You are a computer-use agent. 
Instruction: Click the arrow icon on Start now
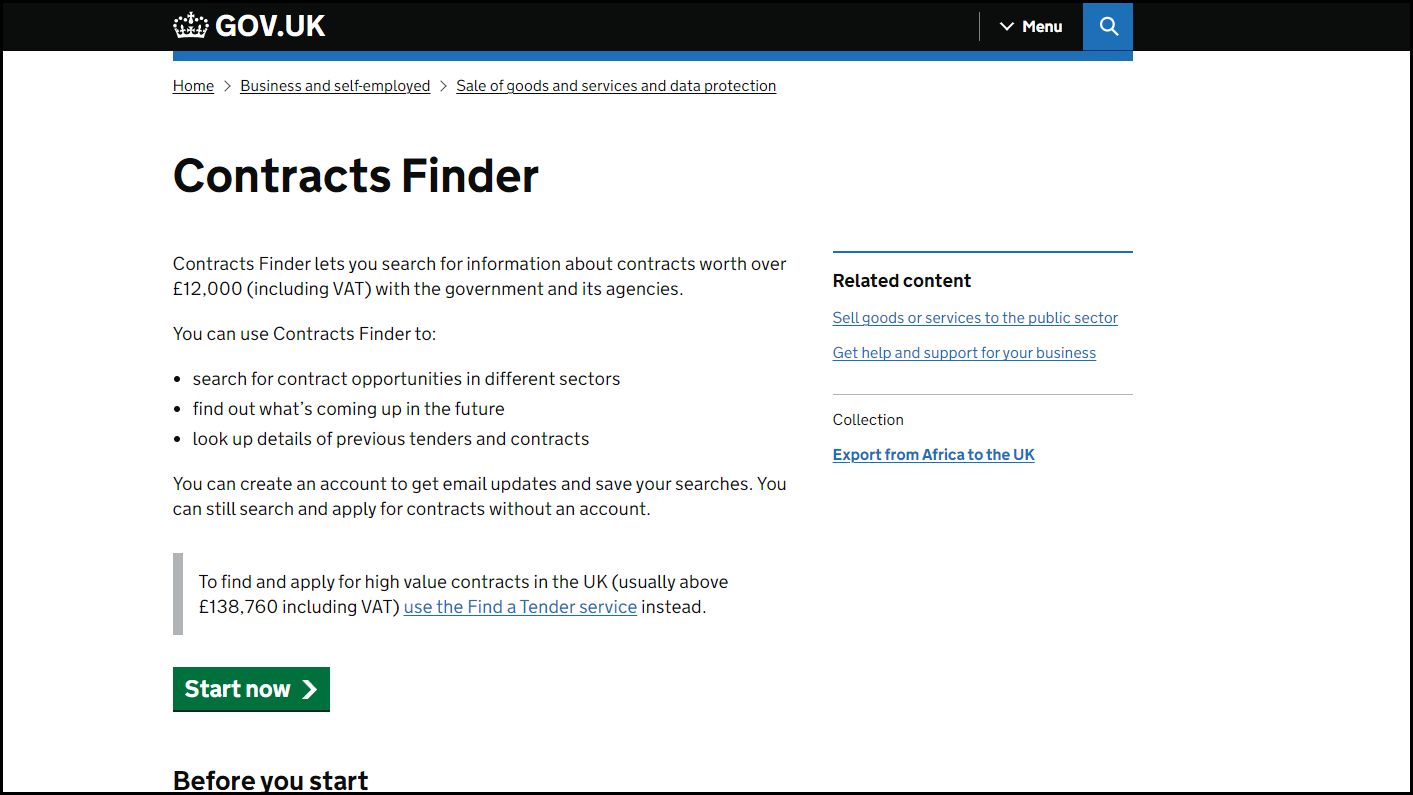pyautogui.click(x=309, y=689)
